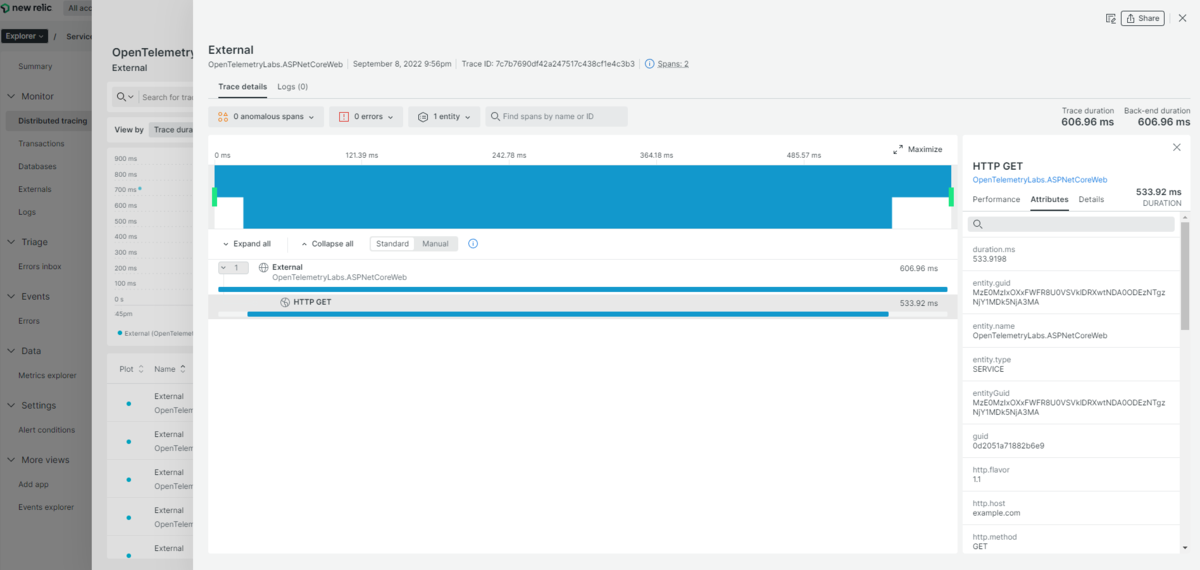This screenshot has height=570, width=1200.
Task: Click the anomalous spans icon
Action: coord(223,117)
